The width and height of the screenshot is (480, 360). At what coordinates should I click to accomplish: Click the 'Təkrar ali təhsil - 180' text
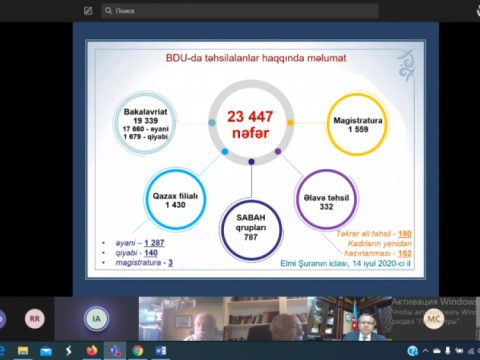[374, 234]
